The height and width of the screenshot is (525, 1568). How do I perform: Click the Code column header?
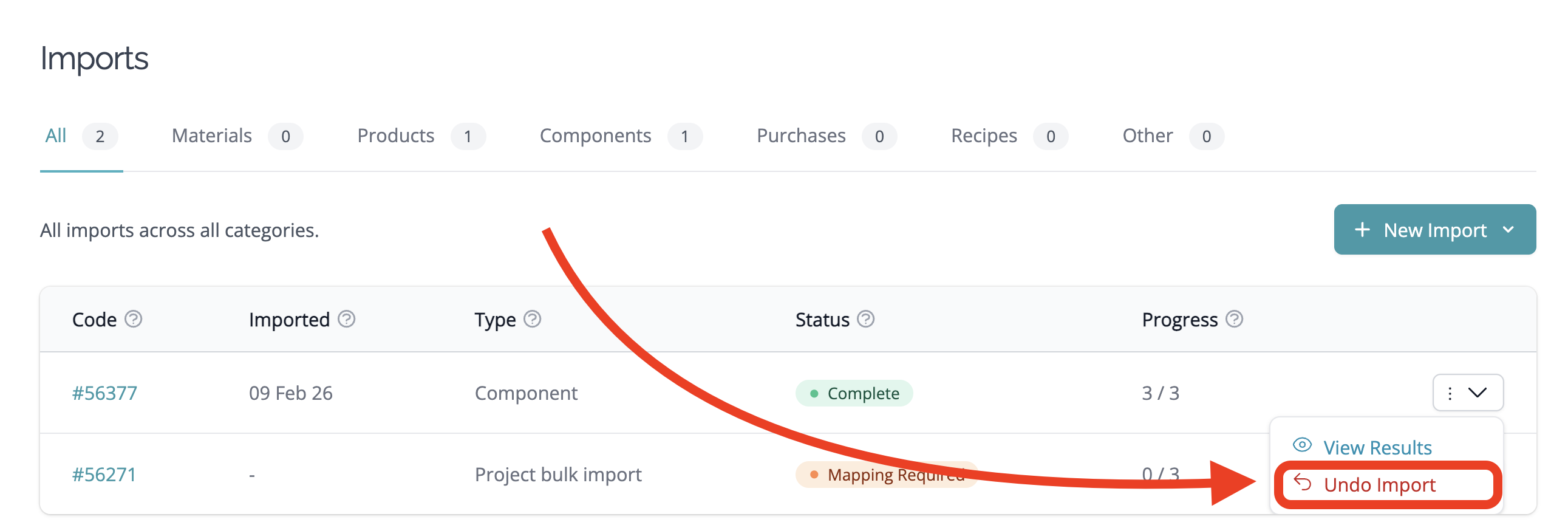(94, 319)
